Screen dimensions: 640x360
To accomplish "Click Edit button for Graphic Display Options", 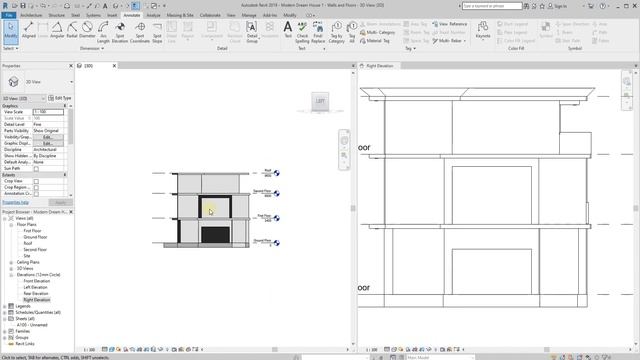I will coord(48,144).
